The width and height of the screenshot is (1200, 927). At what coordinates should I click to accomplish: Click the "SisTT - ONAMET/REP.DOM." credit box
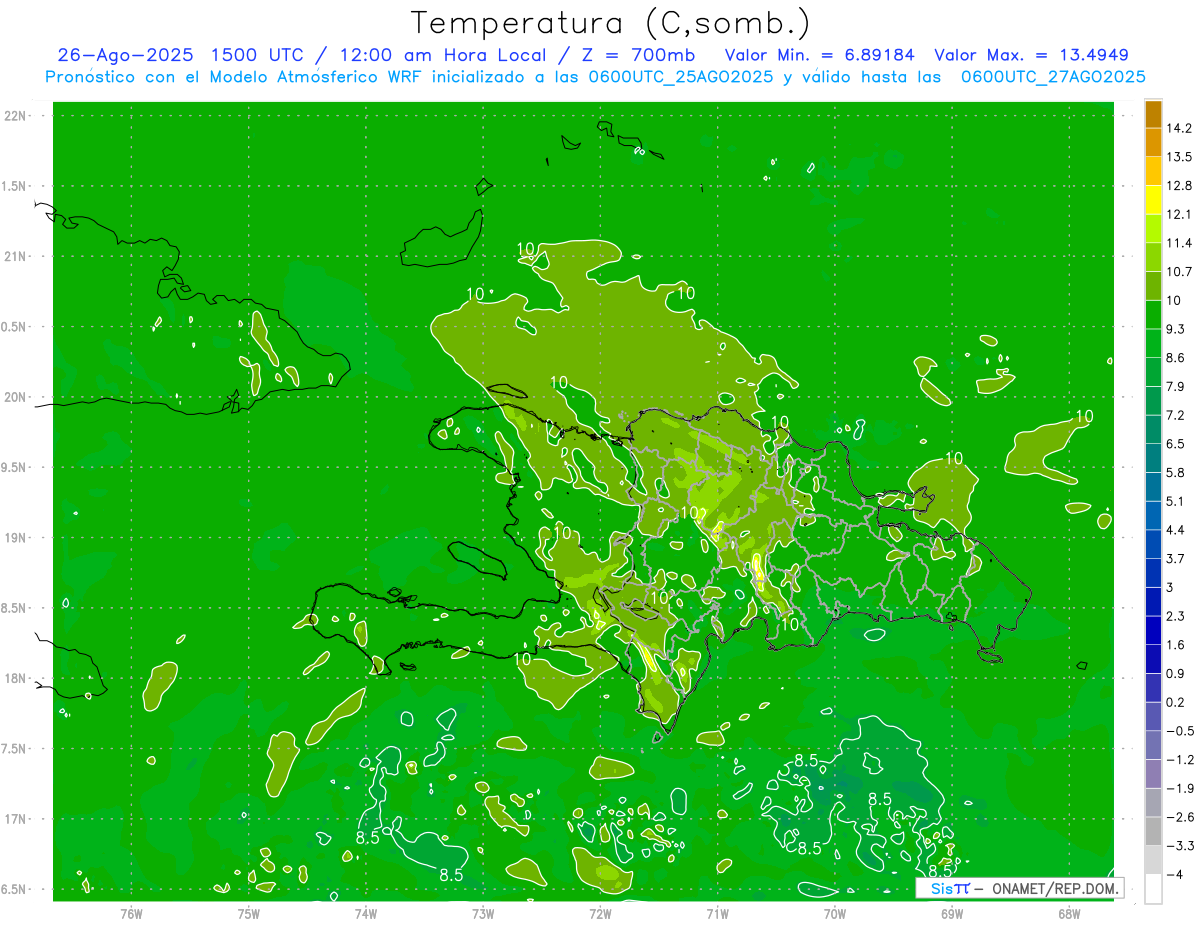click(x=1020, y=888)
